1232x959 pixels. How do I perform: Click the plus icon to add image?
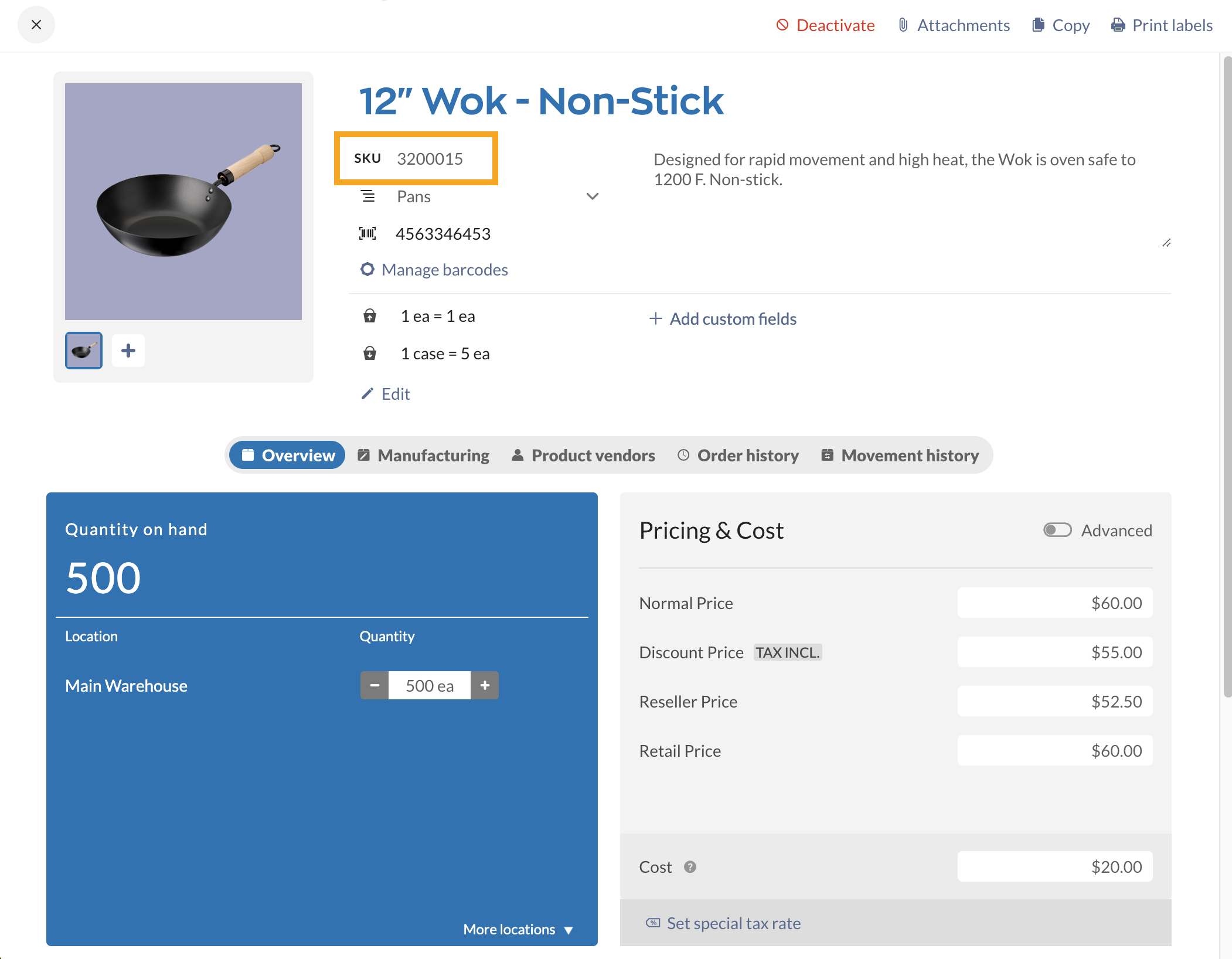click(x=128, y=351)
